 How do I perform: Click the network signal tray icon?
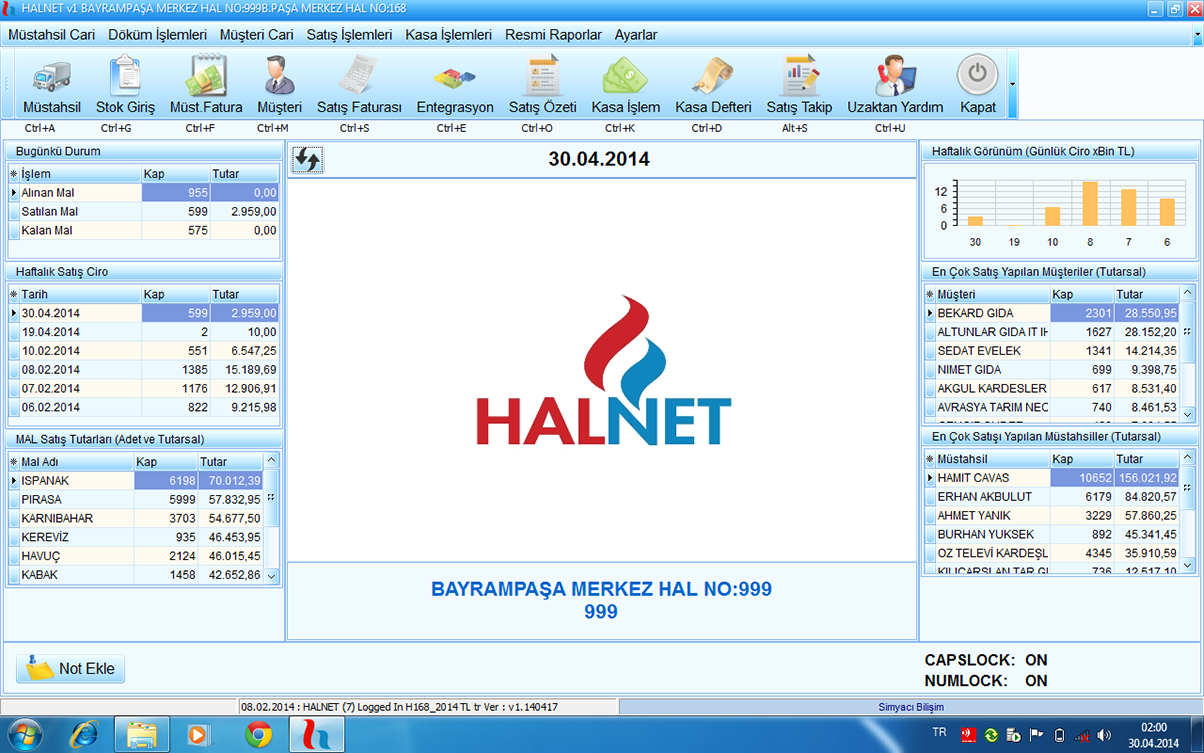[1082, 736]
